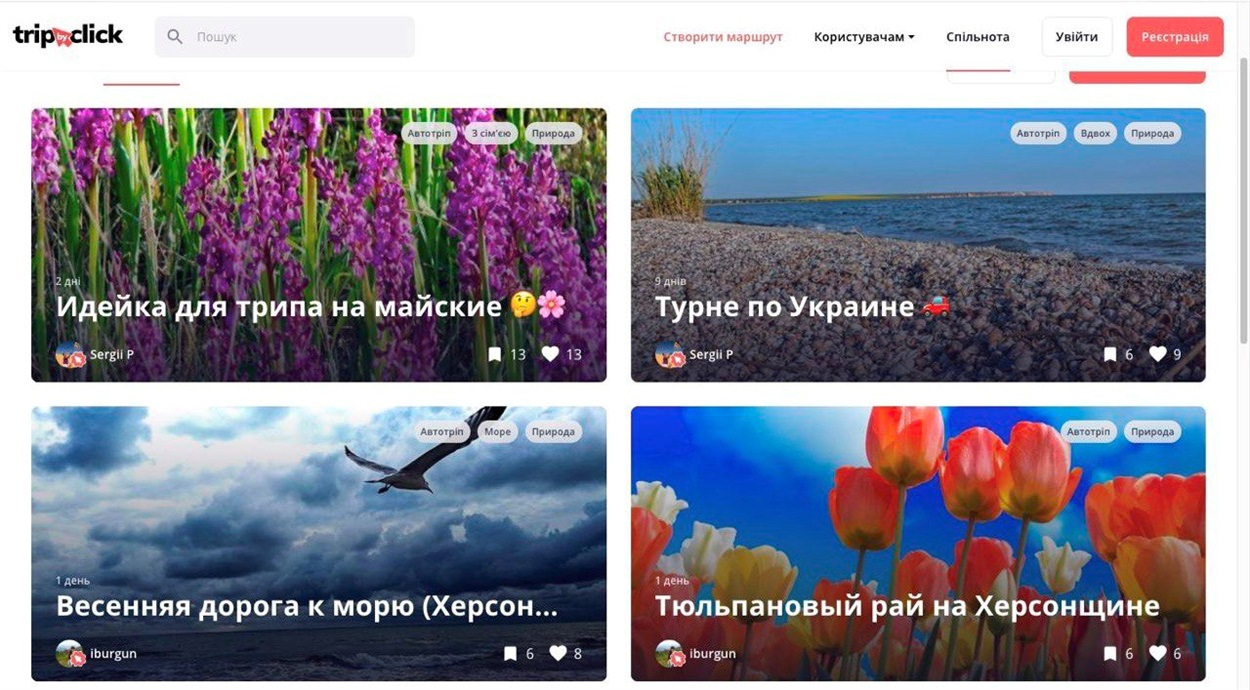Select the Вдвох tag on beach card

click(1096, 133)
